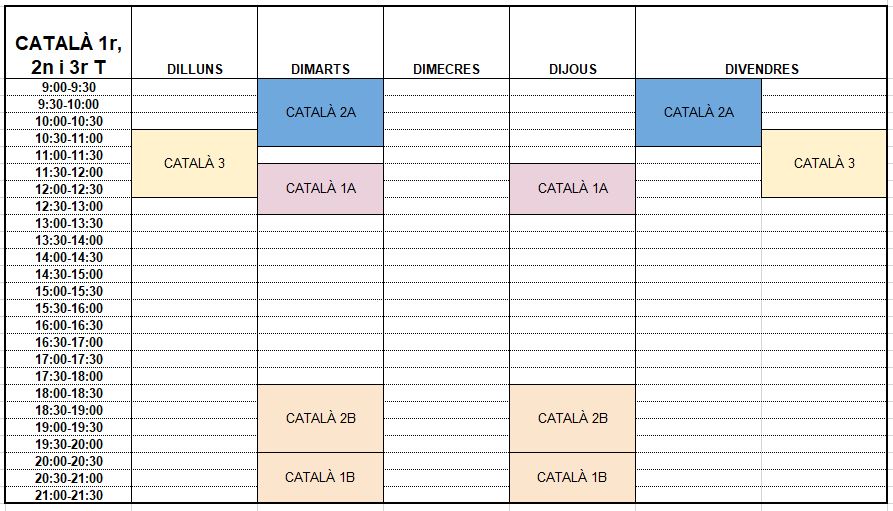Image resolution: width=893 pixels, height=511 pixels.
Task: Select the blue CATALÀ 2A block on Divendres
Action: coord(699,113)
